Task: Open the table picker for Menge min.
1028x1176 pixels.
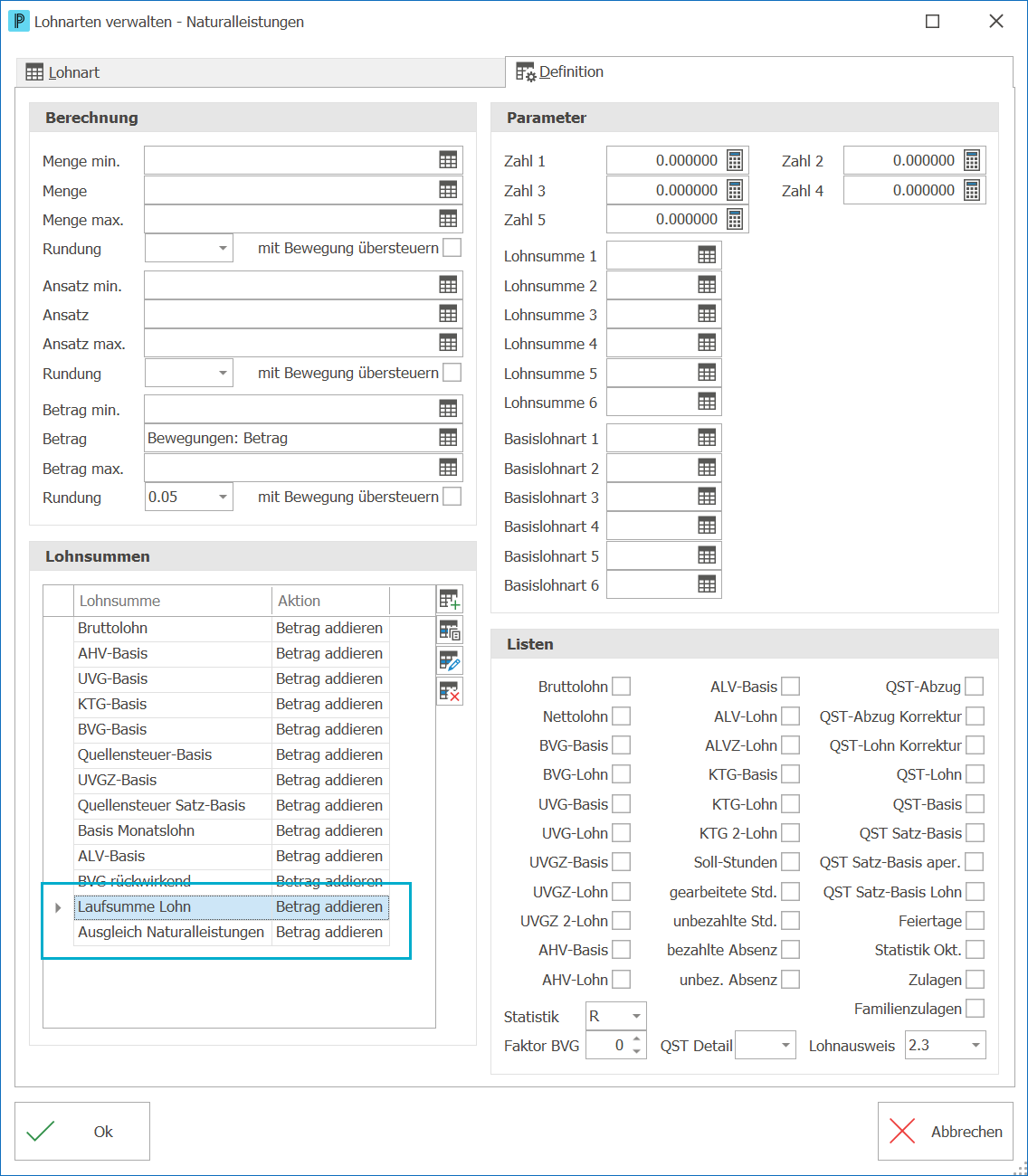Action: click(x=448, y=160)
